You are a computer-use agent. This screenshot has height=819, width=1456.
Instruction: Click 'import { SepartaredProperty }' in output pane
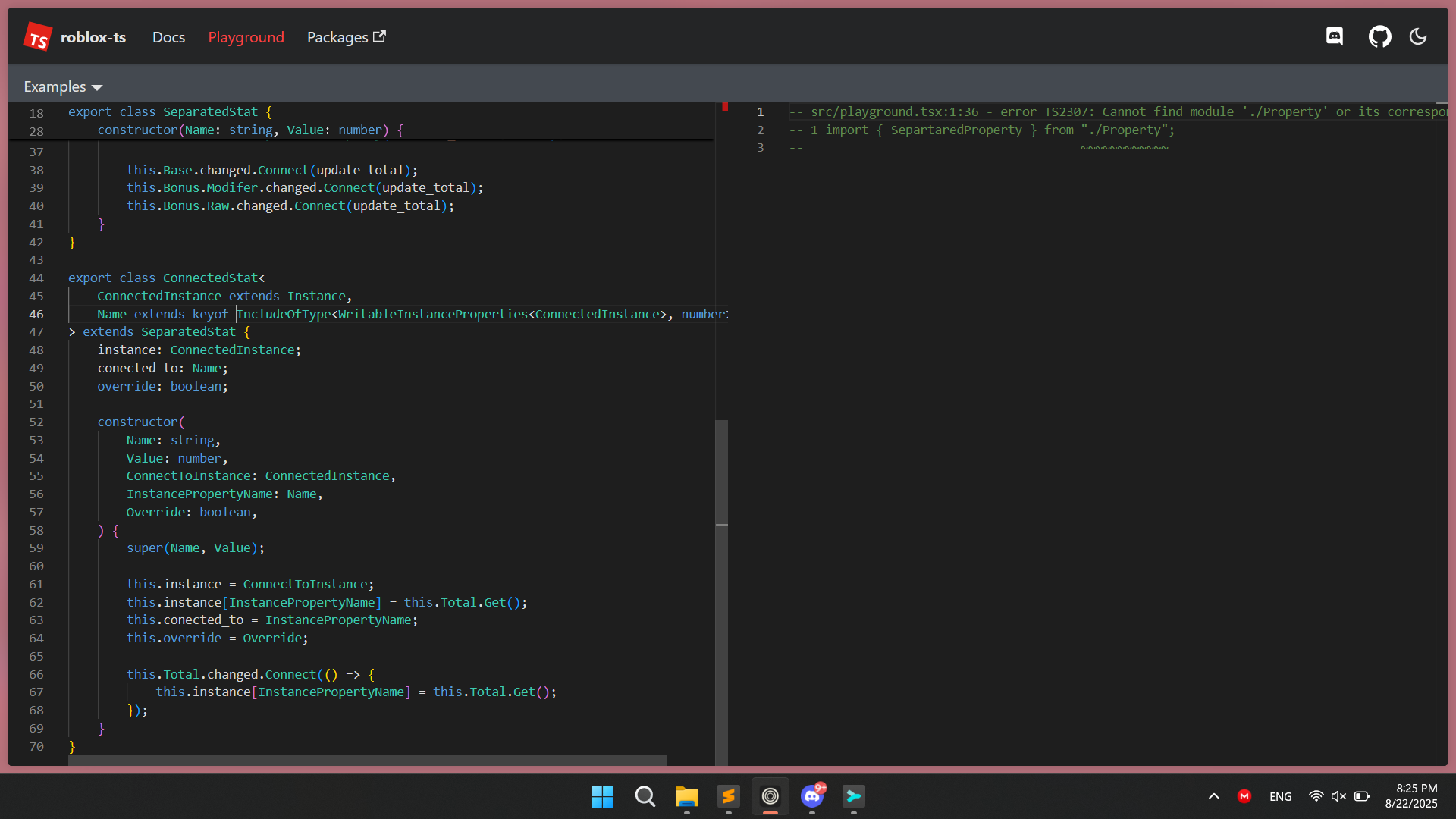pyautogui.click(x=931, y=130)
